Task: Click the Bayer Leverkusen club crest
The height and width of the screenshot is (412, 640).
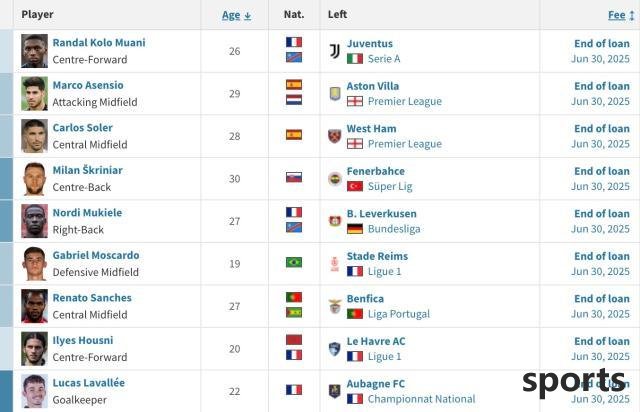Action: tap(335, 221)
